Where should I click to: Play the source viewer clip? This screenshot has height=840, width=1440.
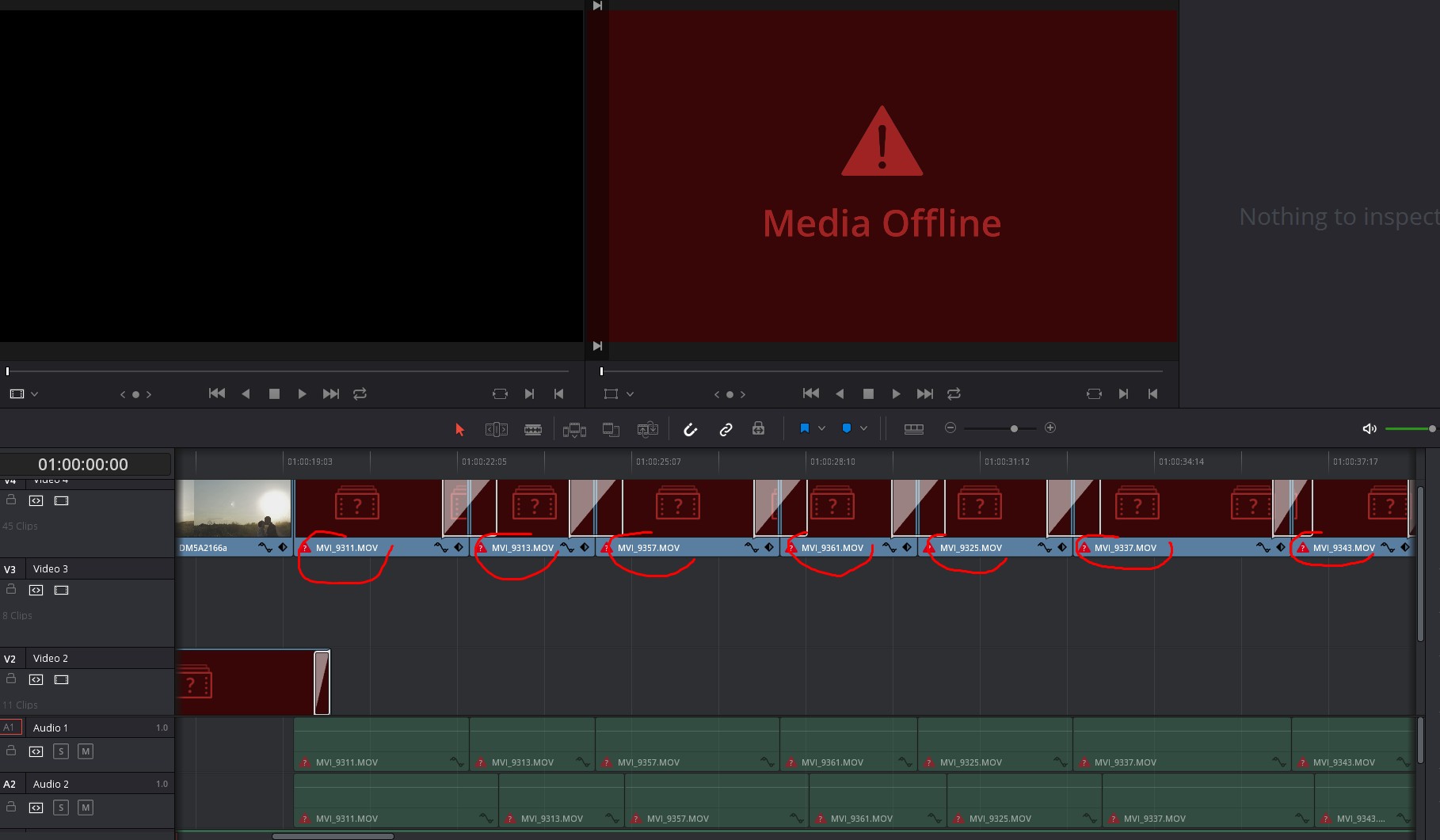[x=302, y=393]
